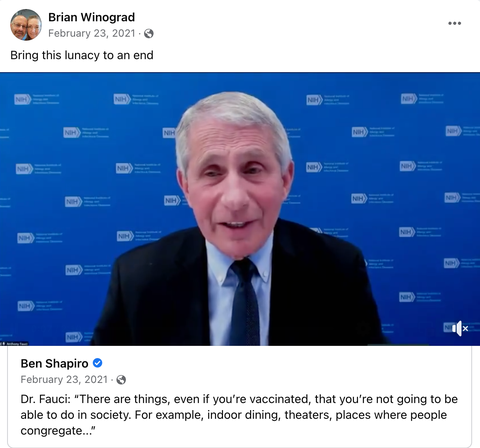
Task: Click Ben Shapiro's blue verified badge
Action: tap(97, 363)
